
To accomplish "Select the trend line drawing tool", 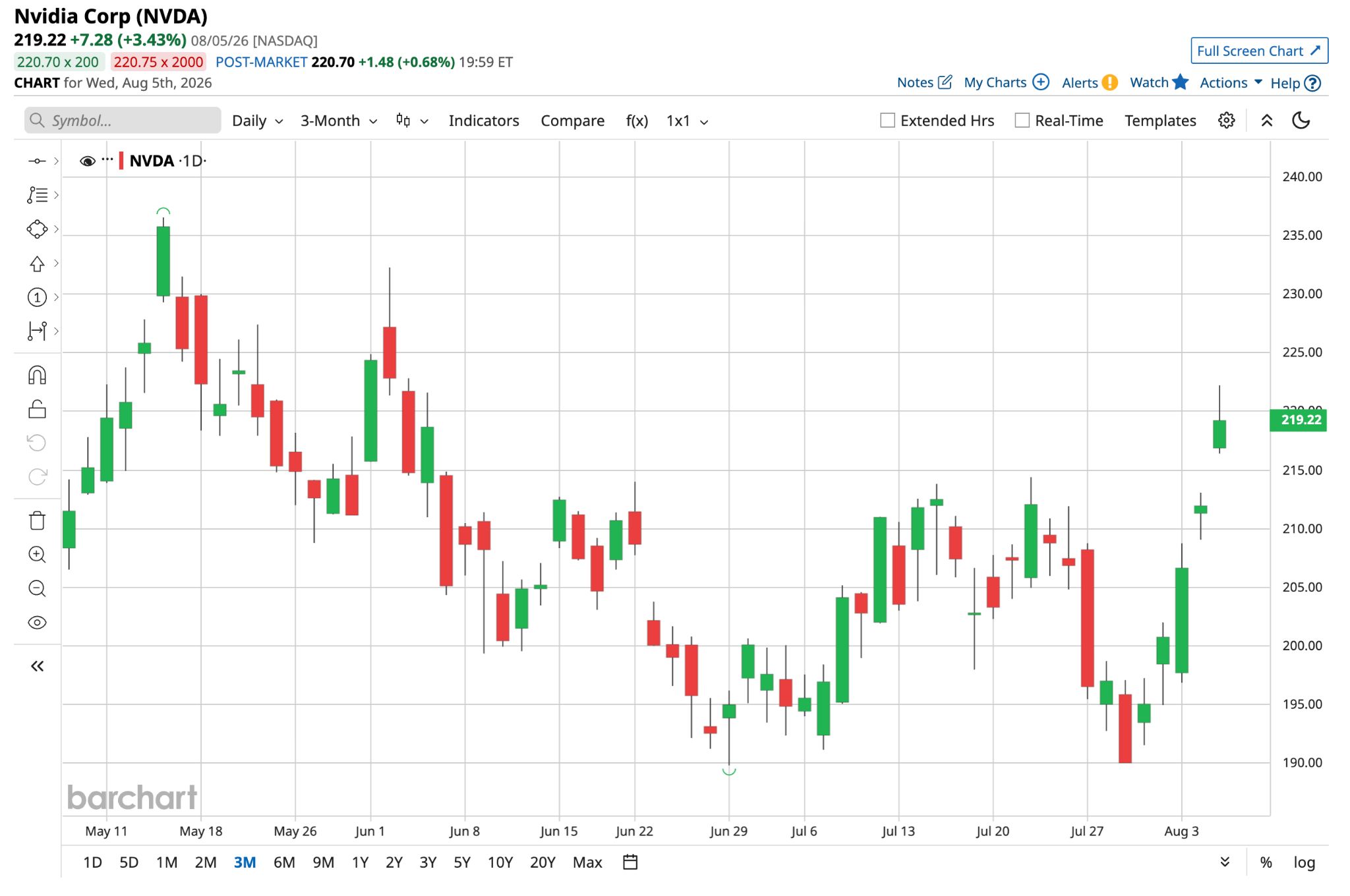I will pos(37,161).
